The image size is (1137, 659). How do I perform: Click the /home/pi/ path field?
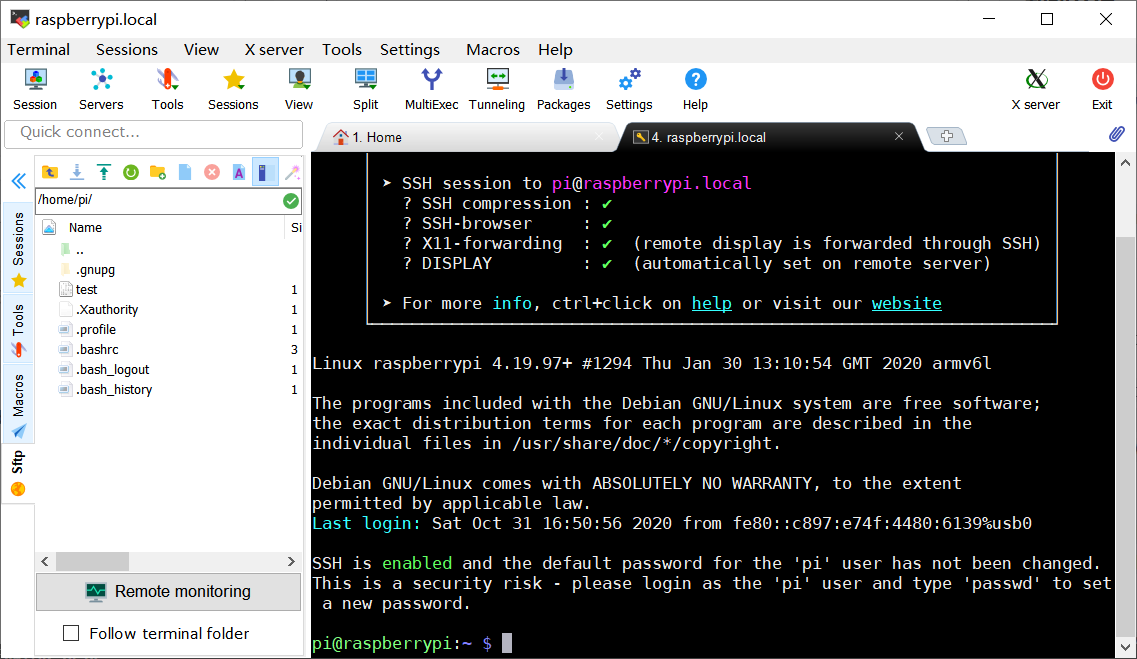[158, 200]
